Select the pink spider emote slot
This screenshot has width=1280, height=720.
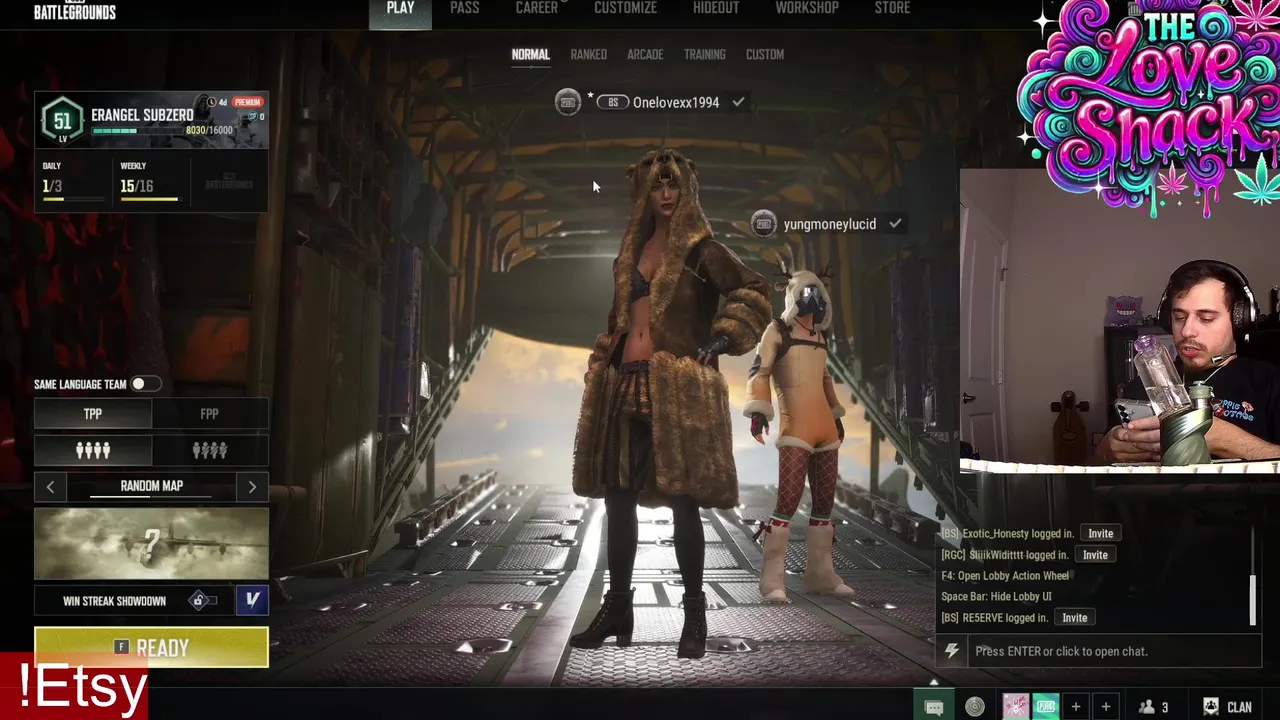pos(1016,706)
